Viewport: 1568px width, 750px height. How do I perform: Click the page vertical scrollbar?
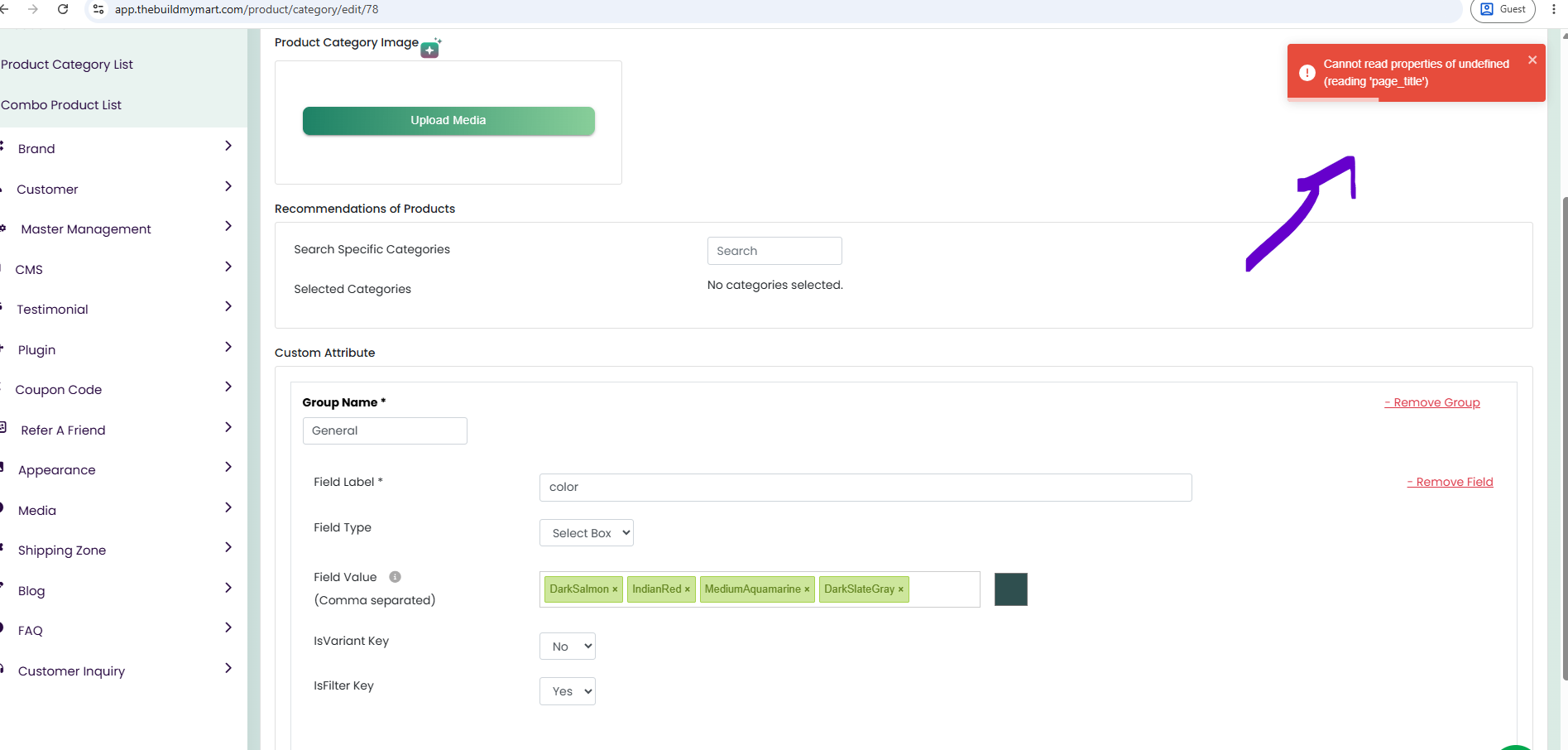point(1564,439)
